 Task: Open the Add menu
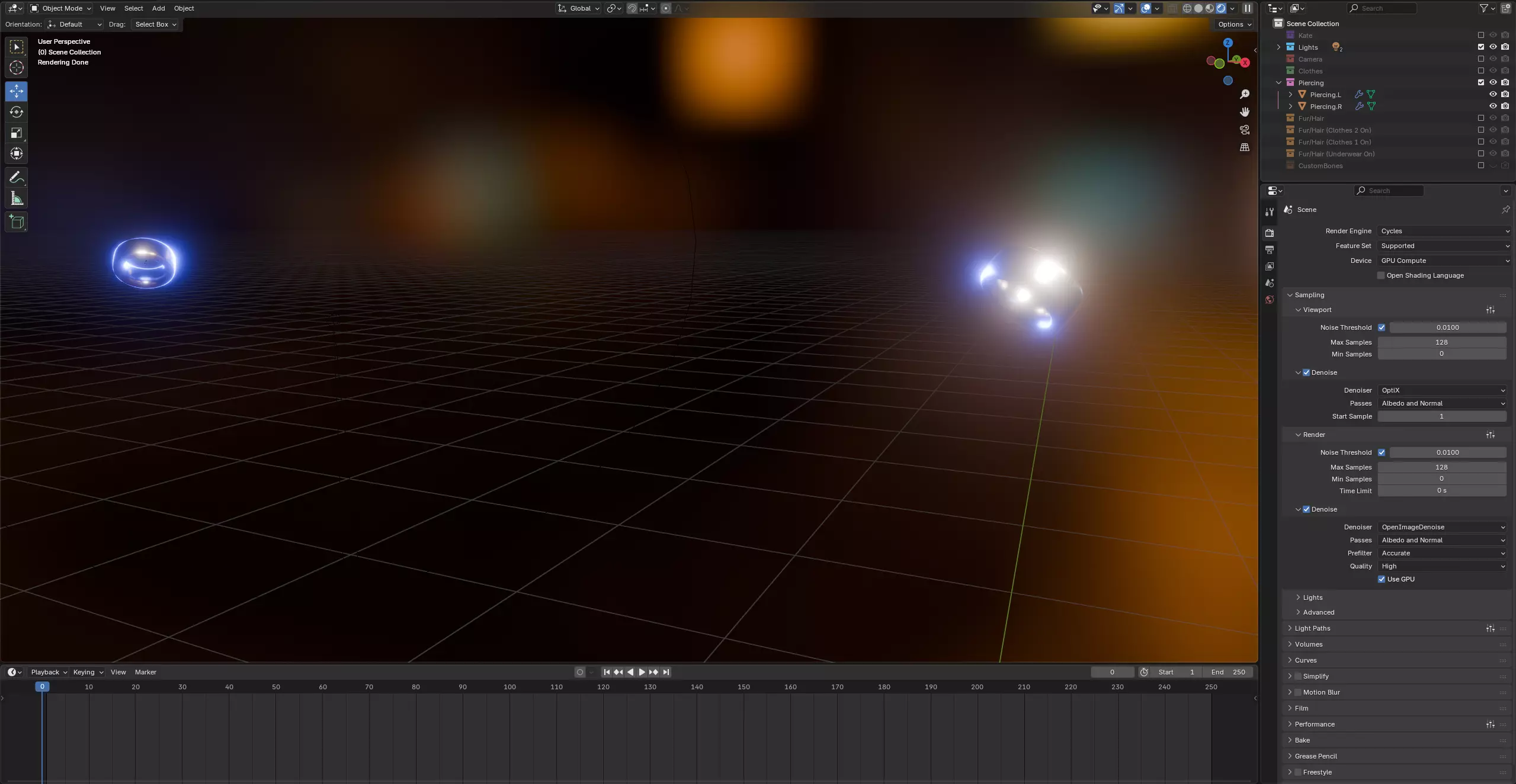pos(158,8)
